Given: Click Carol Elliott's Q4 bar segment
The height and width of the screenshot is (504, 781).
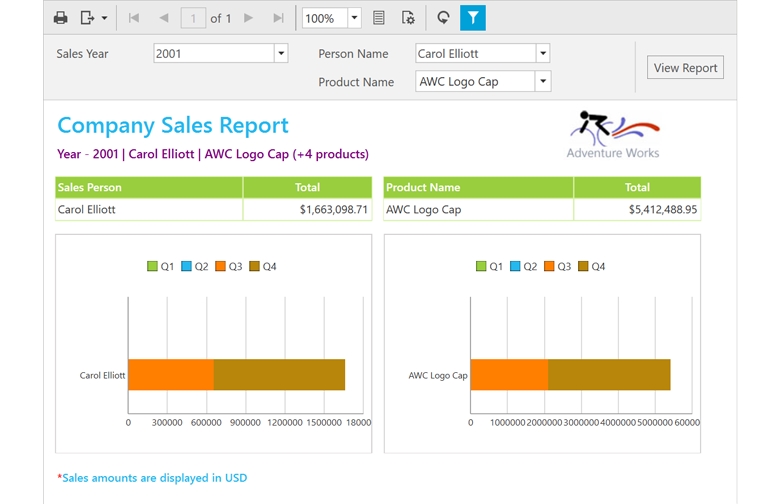Looking at the screenshot, I should pos(279,375).
